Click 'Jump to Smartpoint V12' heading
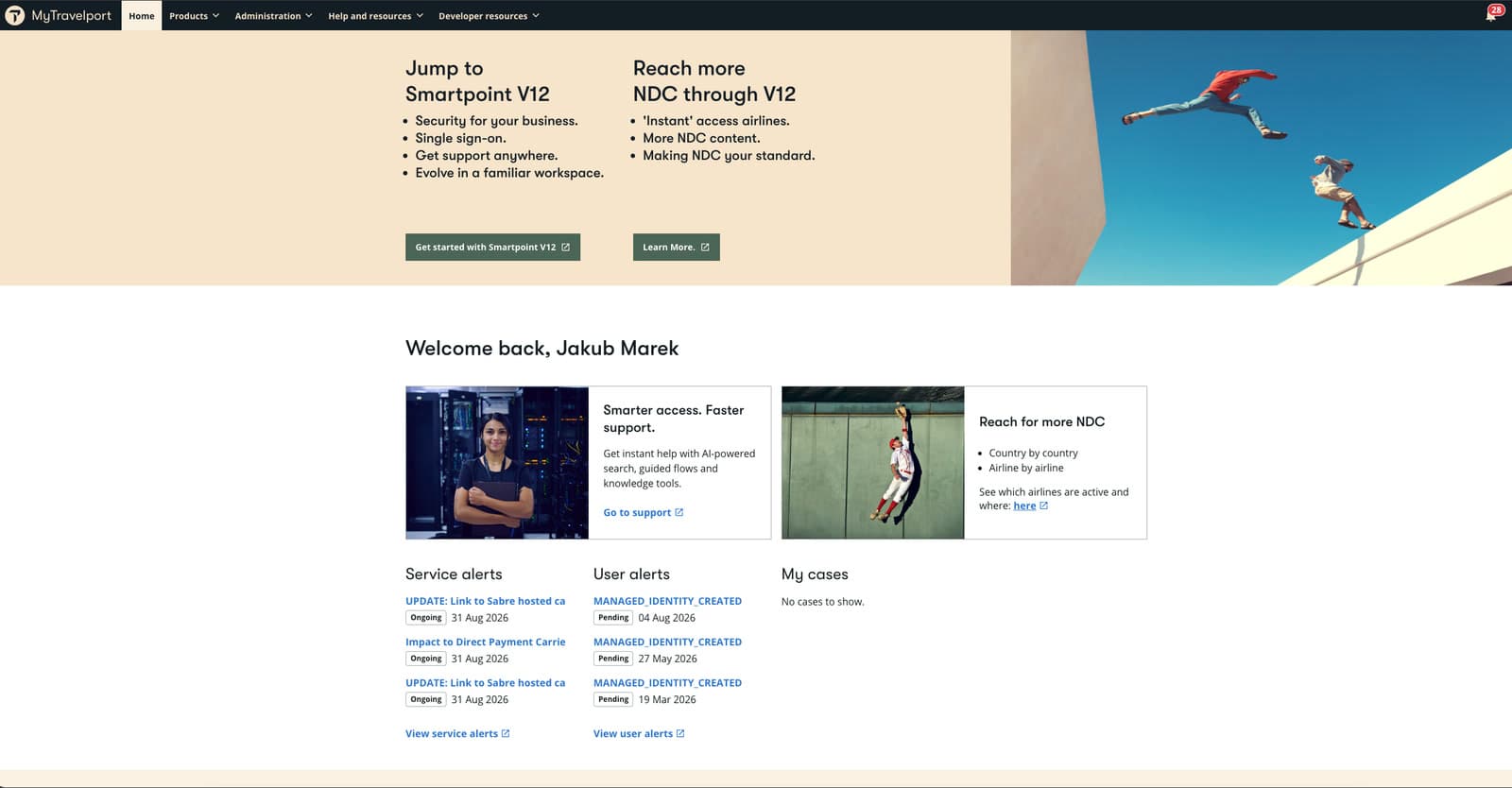Viewport: 1512px width, 788px height. [477, 81]
